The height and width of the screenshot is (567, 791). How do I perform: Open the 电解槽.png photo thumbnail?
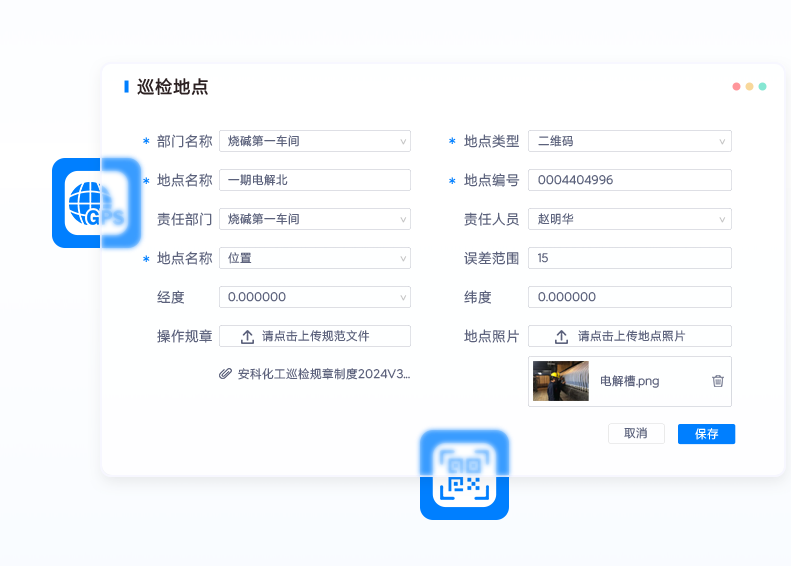point(560,381)
